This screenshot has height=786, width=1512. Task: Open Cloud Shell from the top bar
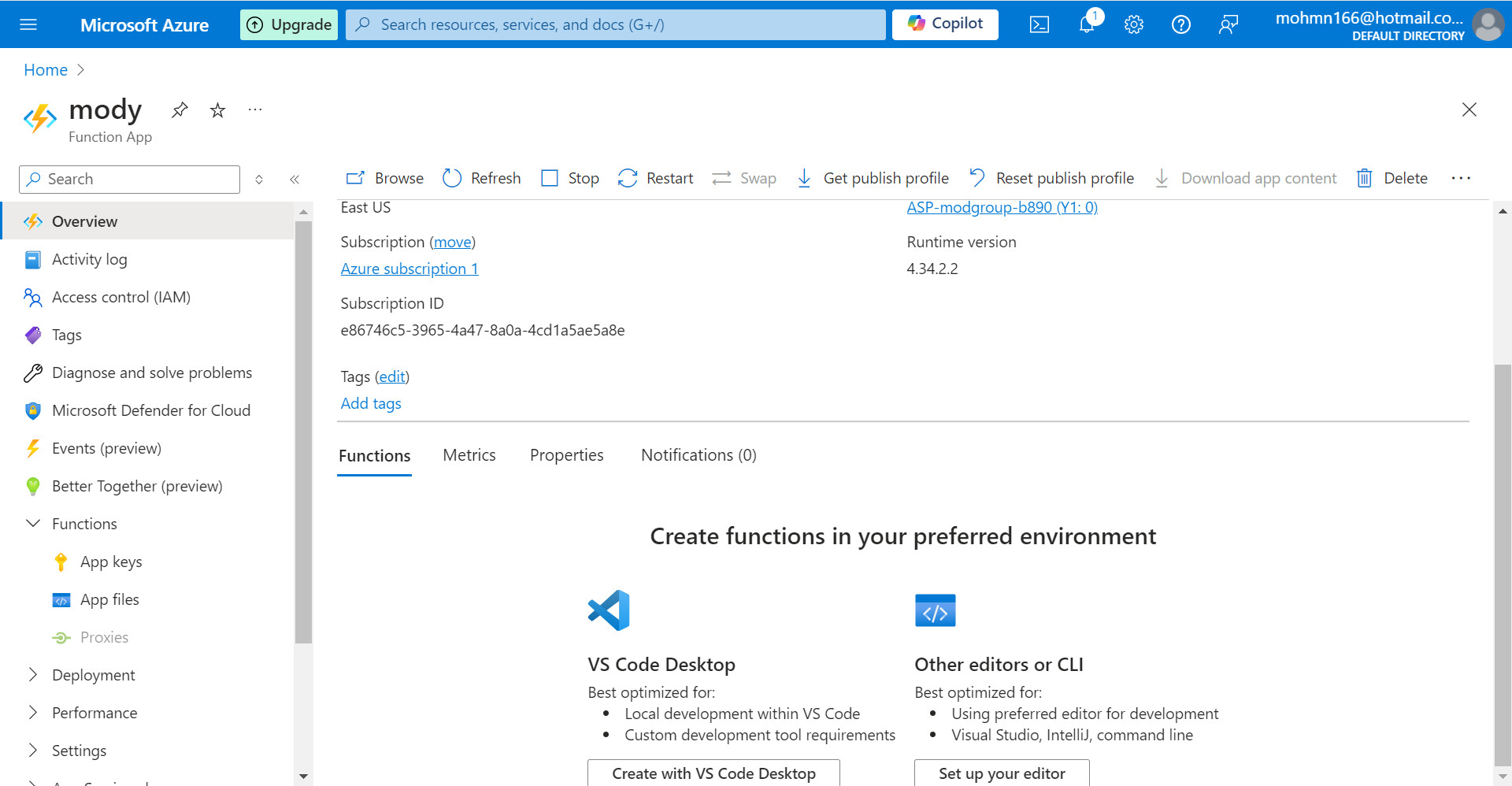[1039, 24]
